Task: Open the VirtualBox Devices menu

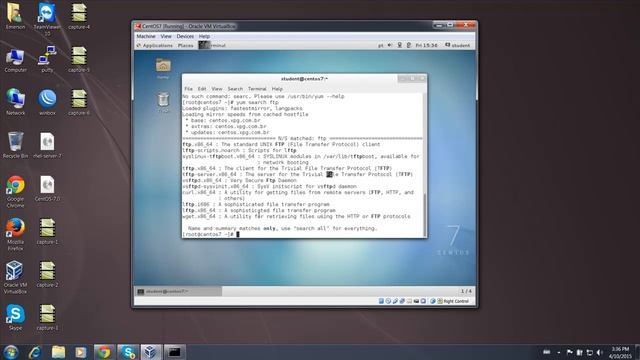Action: [x=185, y=36]
